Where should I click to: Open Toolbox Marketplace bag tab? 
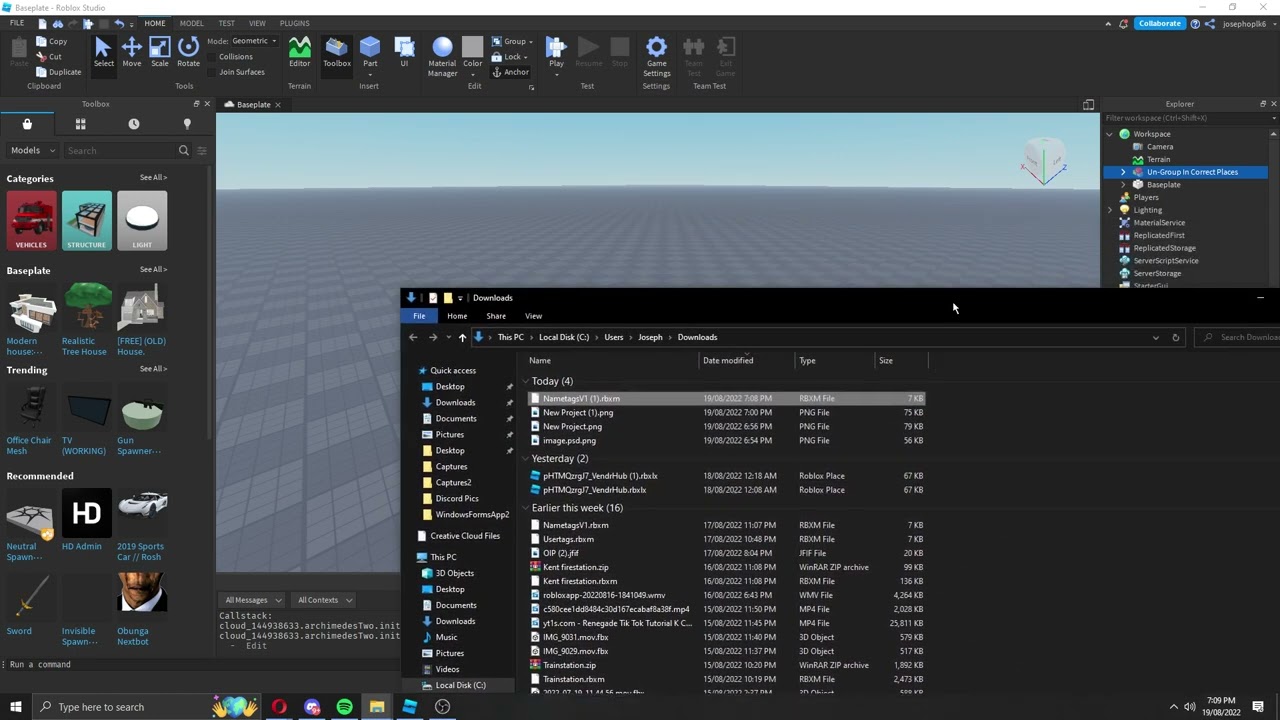click(27, 124)
